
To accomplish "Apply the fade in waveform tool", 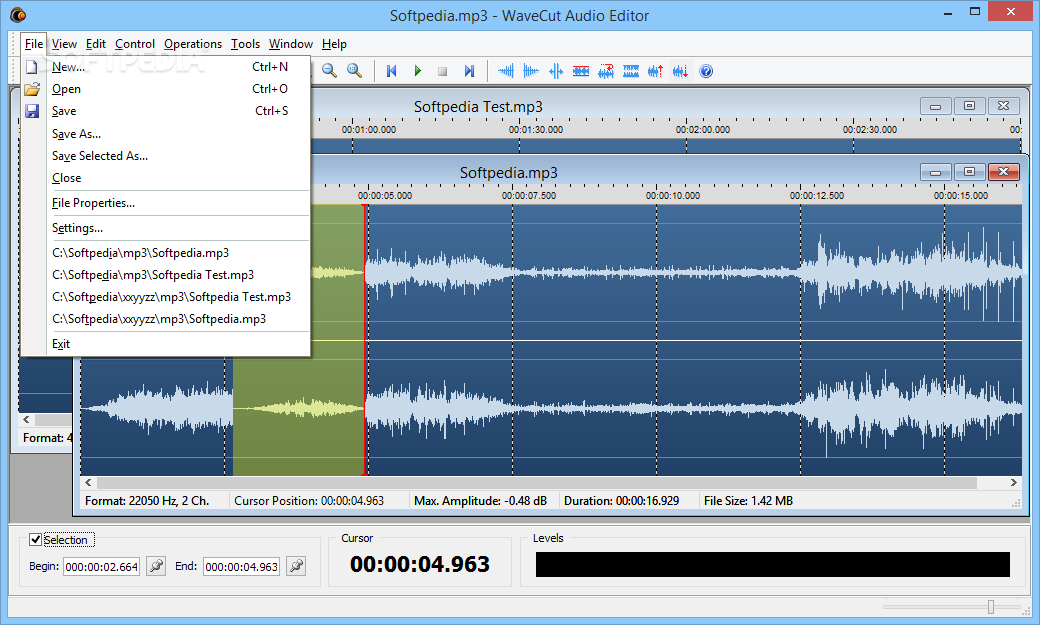I will coord(506,71).
